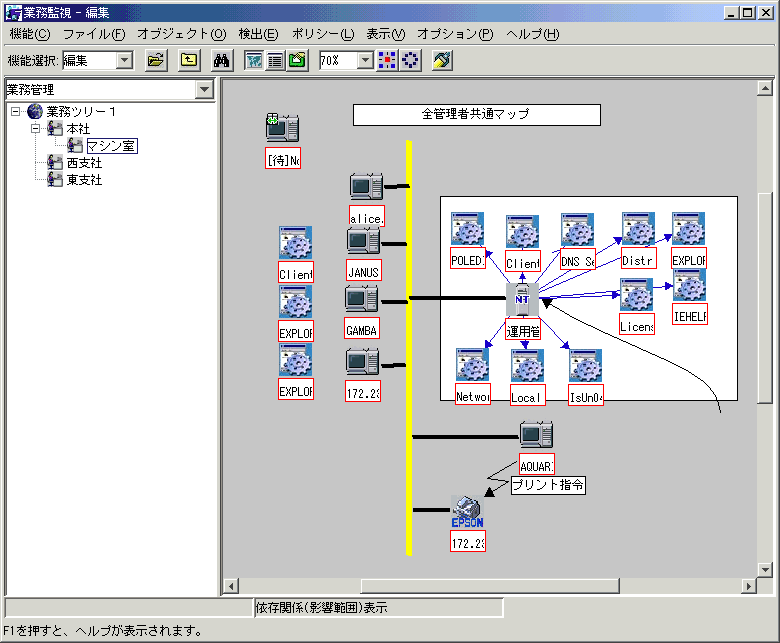Viewport: 780px width, 643px height.
Task: Open the 業務管理 combo box
Action: [109, 90]
